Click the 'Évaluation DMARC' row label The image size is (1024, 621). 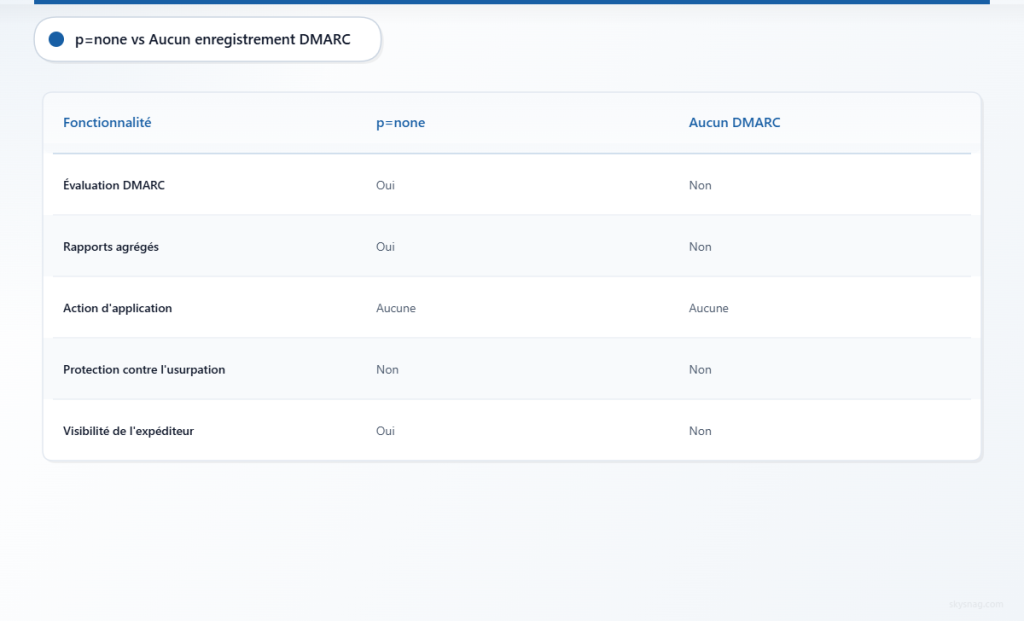114,185
